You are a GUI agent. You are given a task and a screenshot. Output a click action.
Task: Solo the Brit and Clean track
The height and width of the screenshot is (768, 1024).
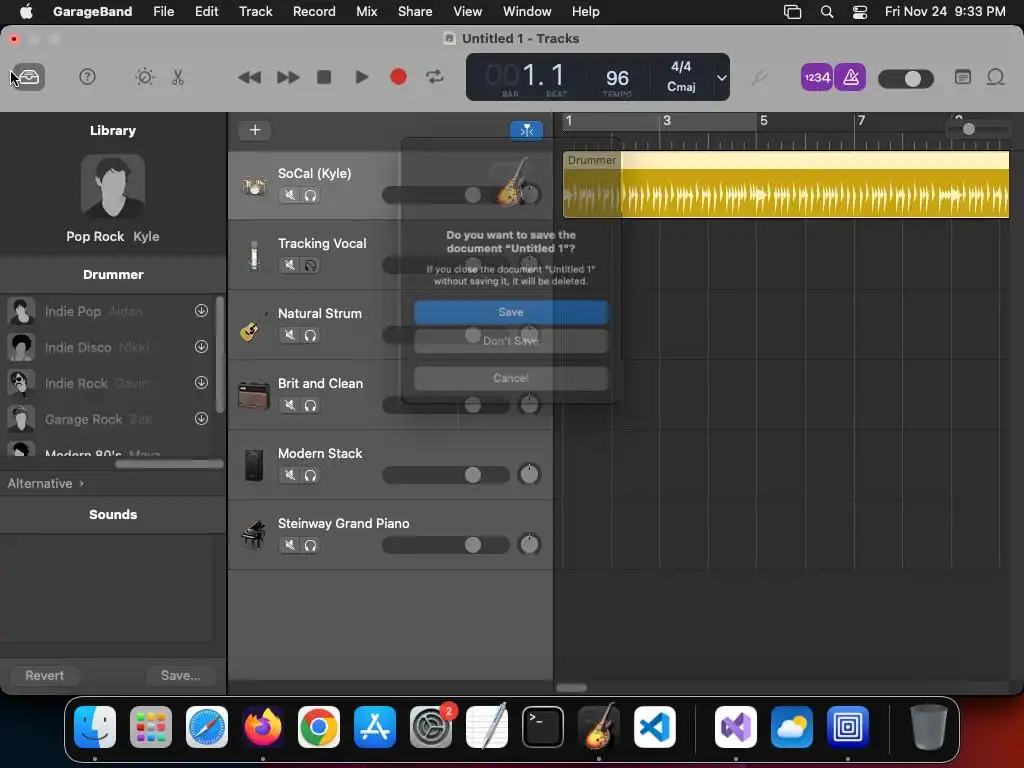(x=310, y=405)
